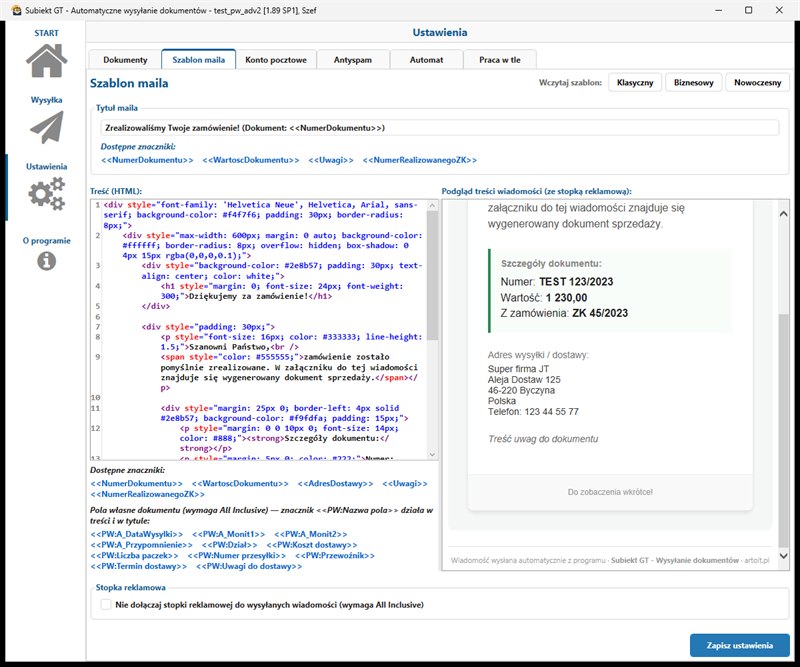
Task: Click 'Super firma JT' in preview
Action: [x=518, y=369]
